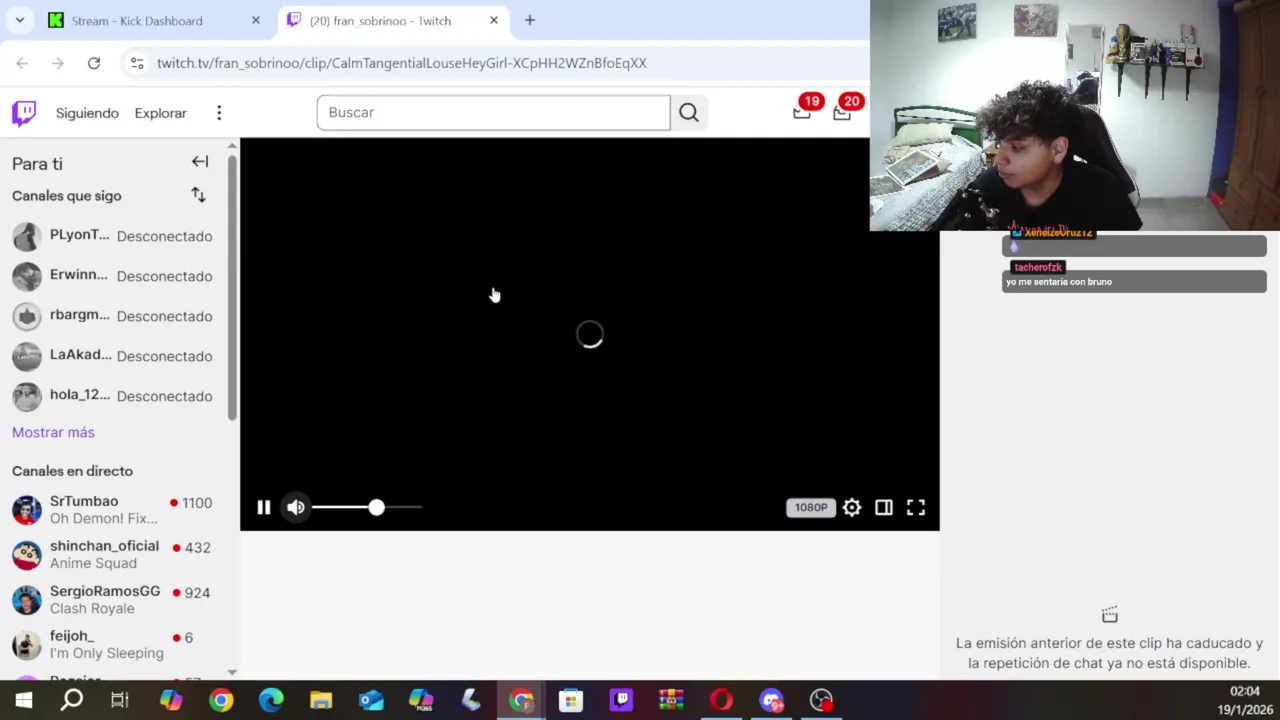Image resolution: width=1280 pixels, height=720 pixels.
Task: Open WinRAR from the taskbar
Action: [x=671, y=700]
